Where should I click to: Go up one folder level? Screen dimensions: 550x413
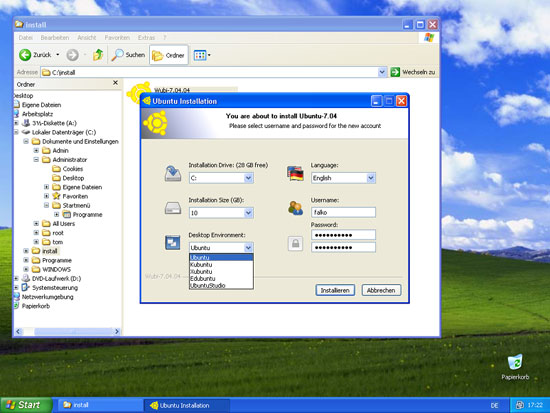pos(98,55)
